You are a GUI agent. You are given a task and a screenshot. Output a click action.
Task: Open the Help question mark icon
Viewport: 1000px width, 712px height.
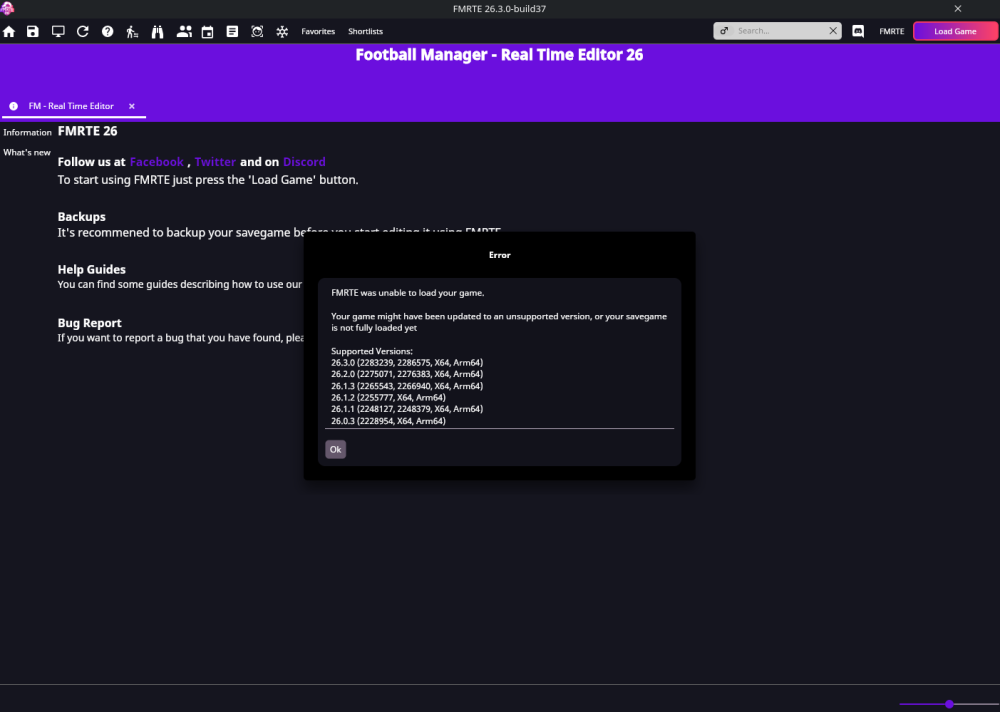coord(108,31)
